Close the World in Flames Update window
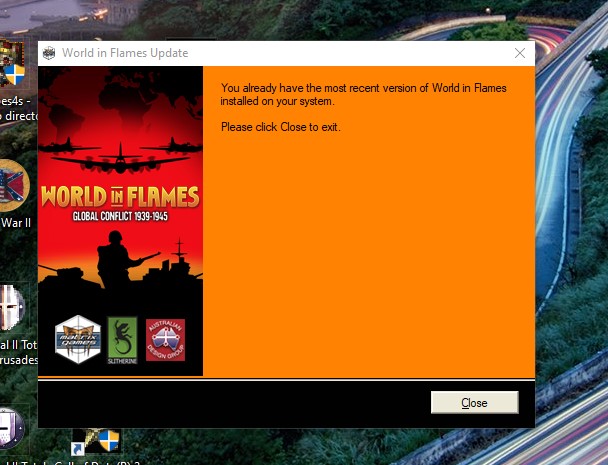This screenshot has height=465, width=608. pyautogui.click(x=520, y=53)
